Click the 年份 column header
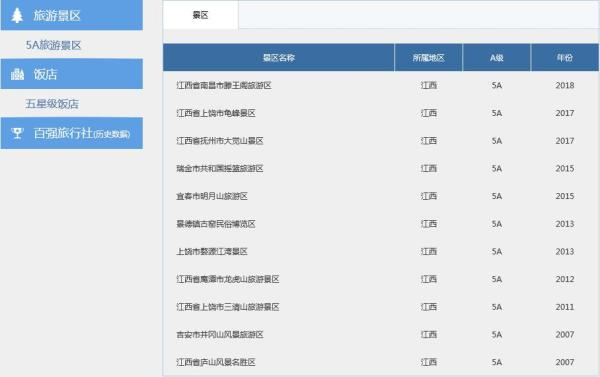The height and width of the screenshot is (377, 600). click(565, 58)
